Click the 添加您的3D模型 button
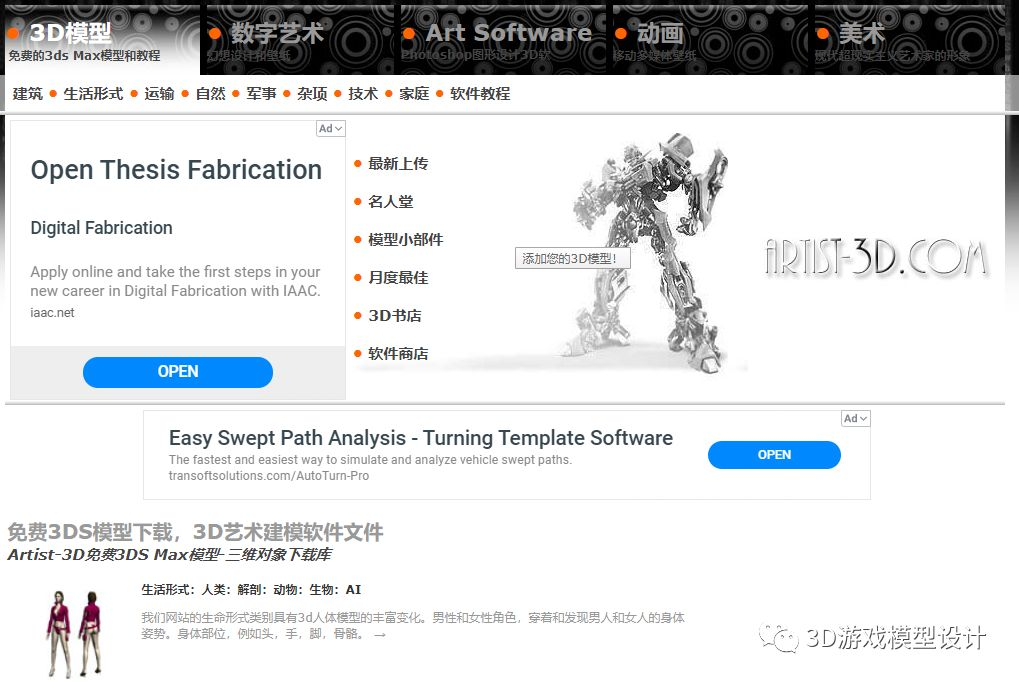This screenshot has width=1019, height=682. [573, 258]
